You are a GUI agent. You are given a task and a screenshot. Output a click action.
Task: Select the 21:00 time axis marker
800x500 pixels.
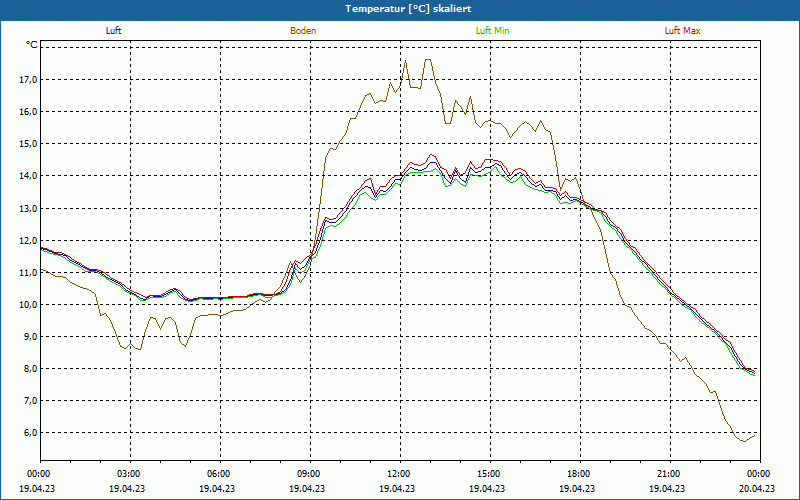pos(669,474)
